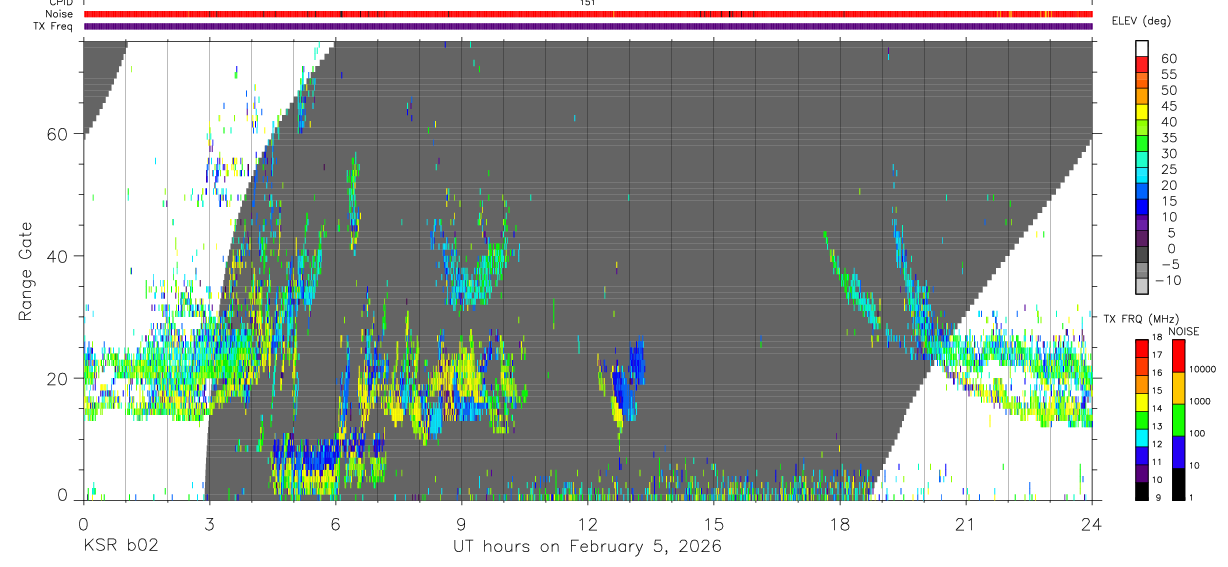Click the '21' tick label on the UT axis
This screenshot has height=567, width=1228.
click(x=965, y=523)
